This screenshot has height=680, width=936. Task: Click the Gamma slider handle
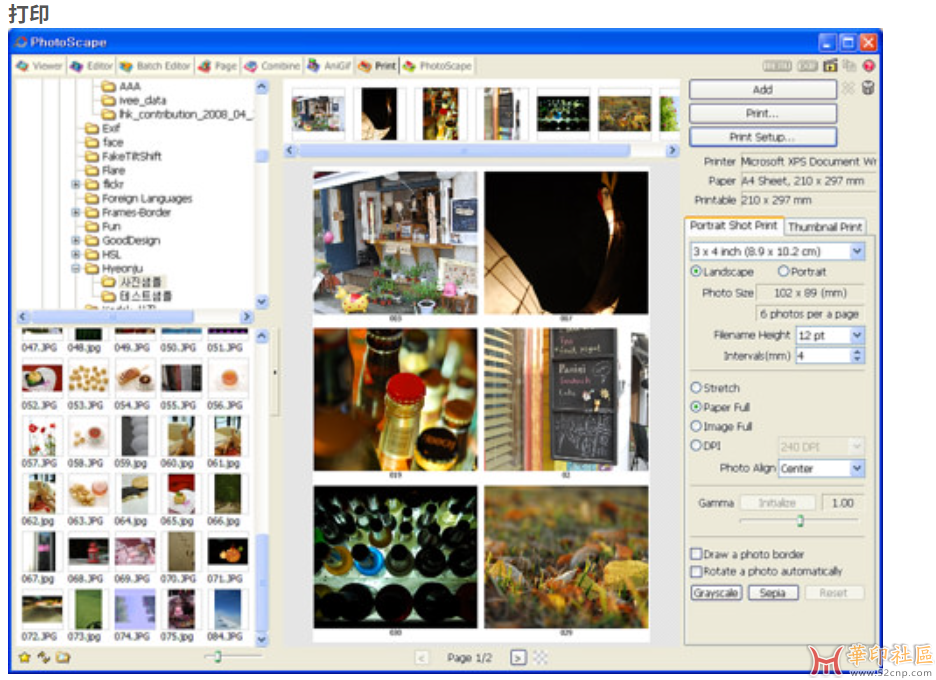coord(800,521)
